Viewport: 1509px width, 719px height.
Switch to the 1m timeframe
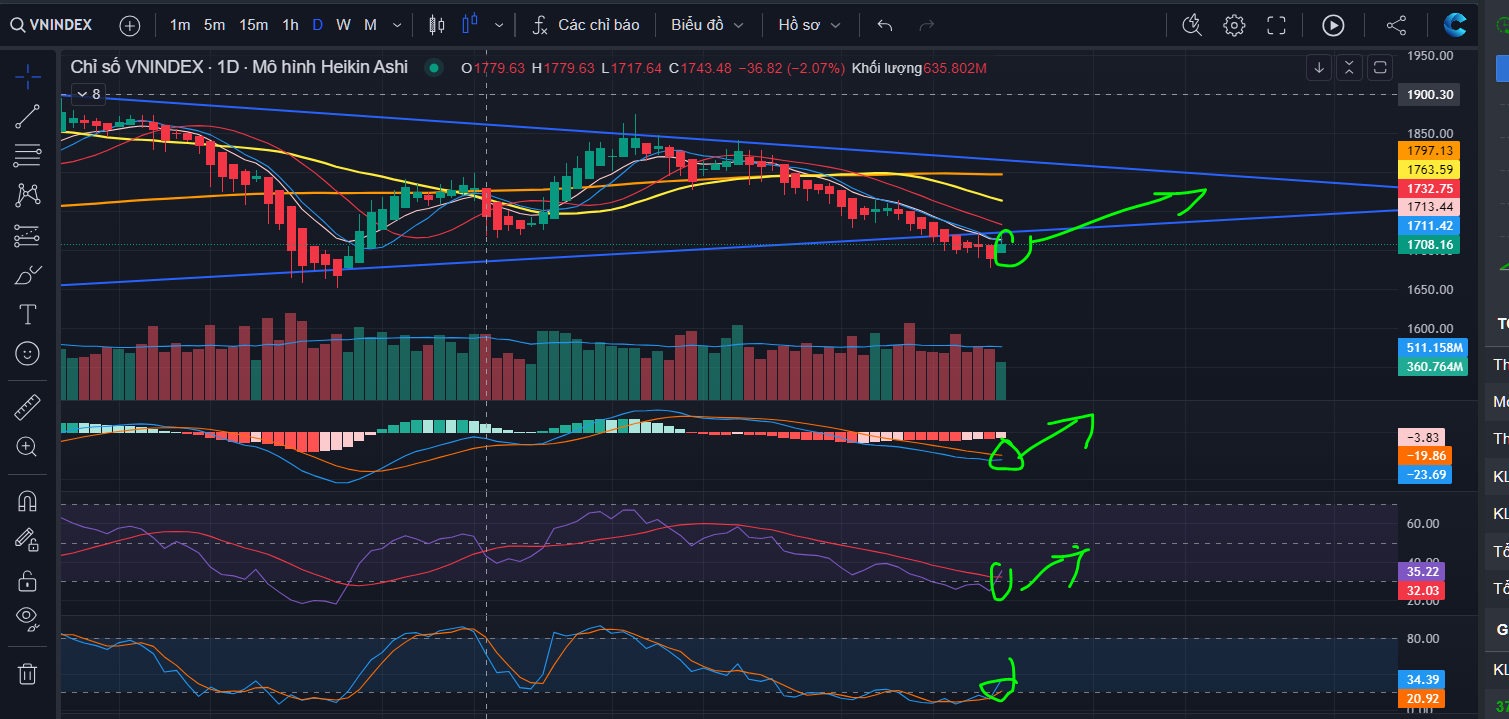click(x=180, y=25)
